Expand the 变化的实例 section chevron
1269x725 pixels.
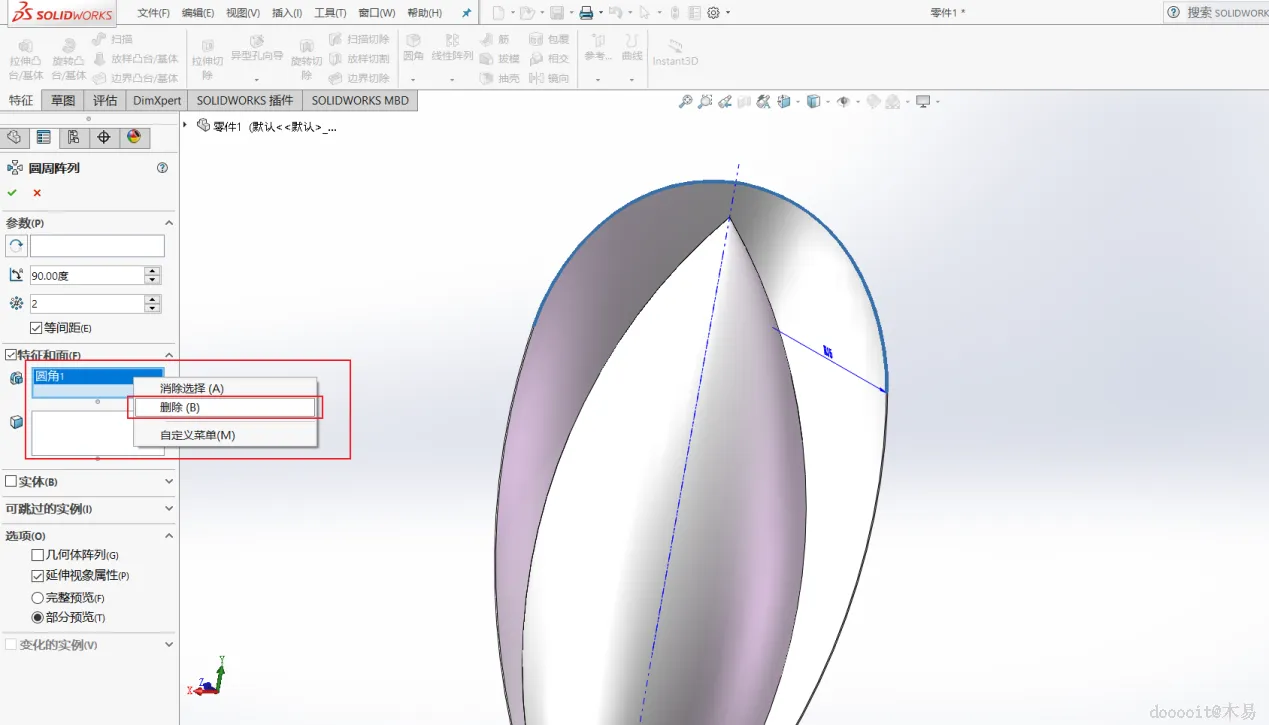[x=169, y=645]
